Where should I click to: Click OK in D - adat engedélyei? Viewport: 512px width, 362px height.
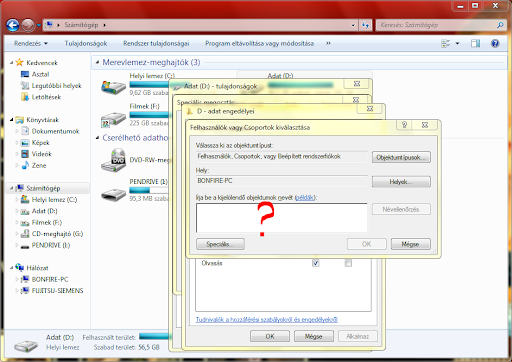270,336
